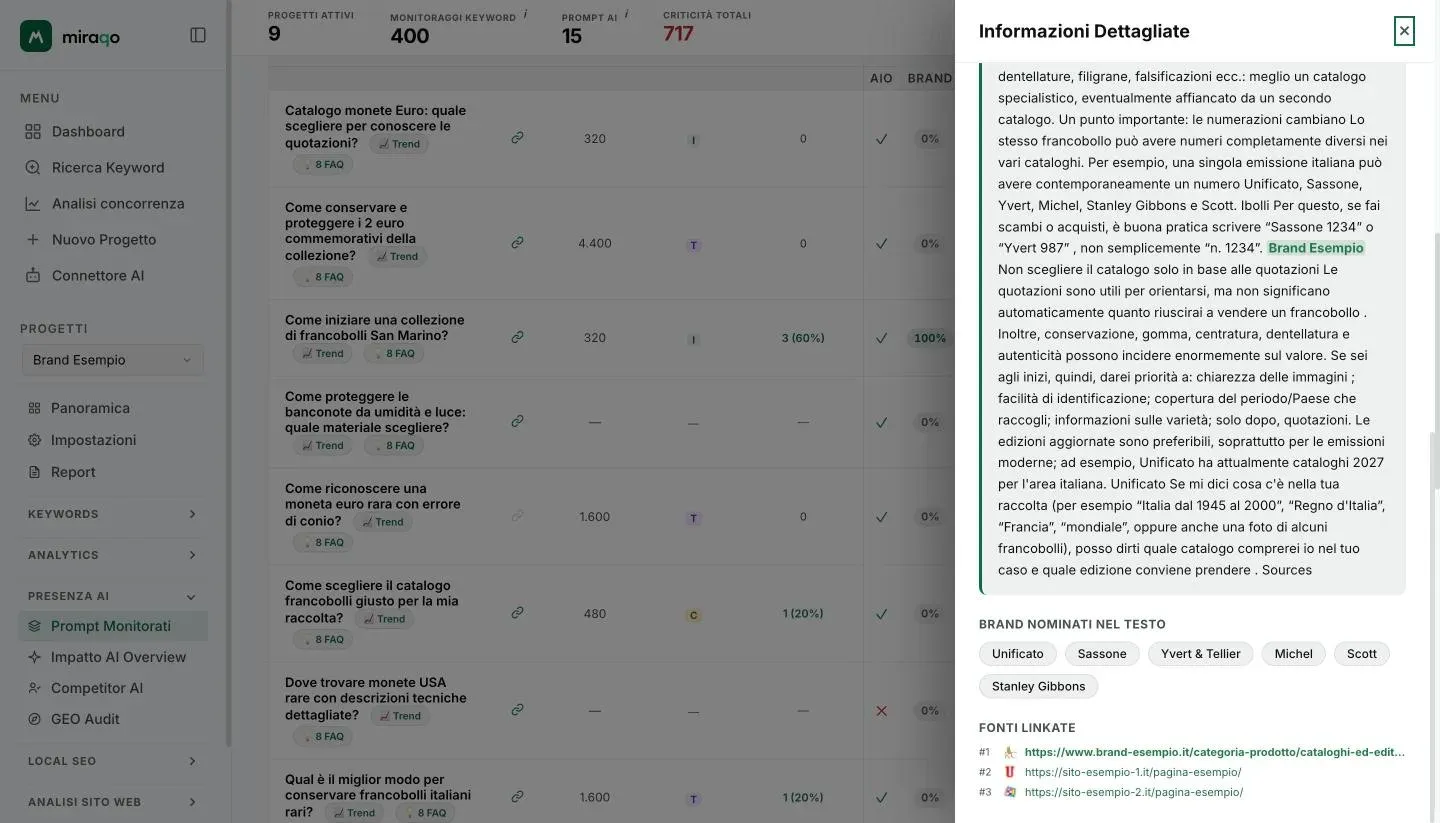Click Trend badge on monete USA rare row
The height and width of the screenshot is (823, 1440).
[400, 716]
